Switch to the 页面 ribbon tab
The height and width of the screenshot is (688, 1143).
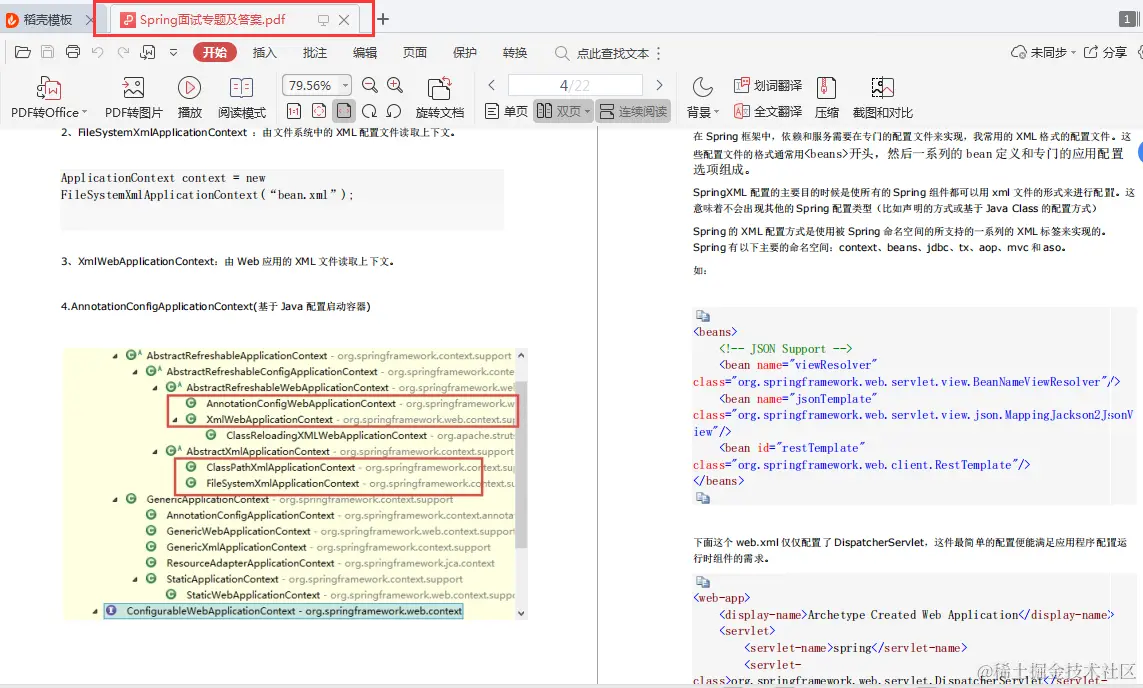tap(415, 52)
